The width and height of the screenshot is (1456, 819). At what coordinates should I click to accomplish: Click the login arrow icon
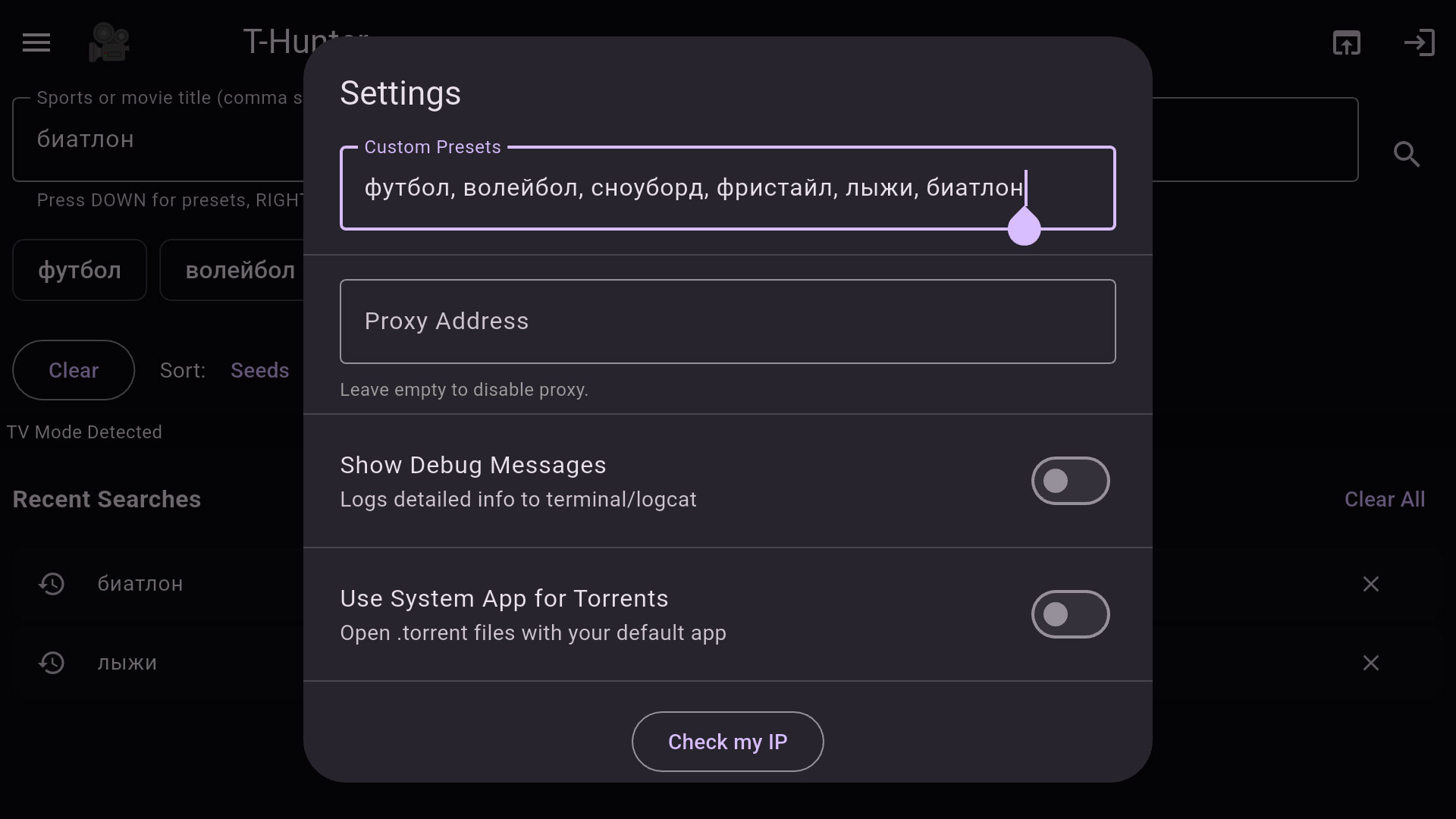(x=1419, y=42)
